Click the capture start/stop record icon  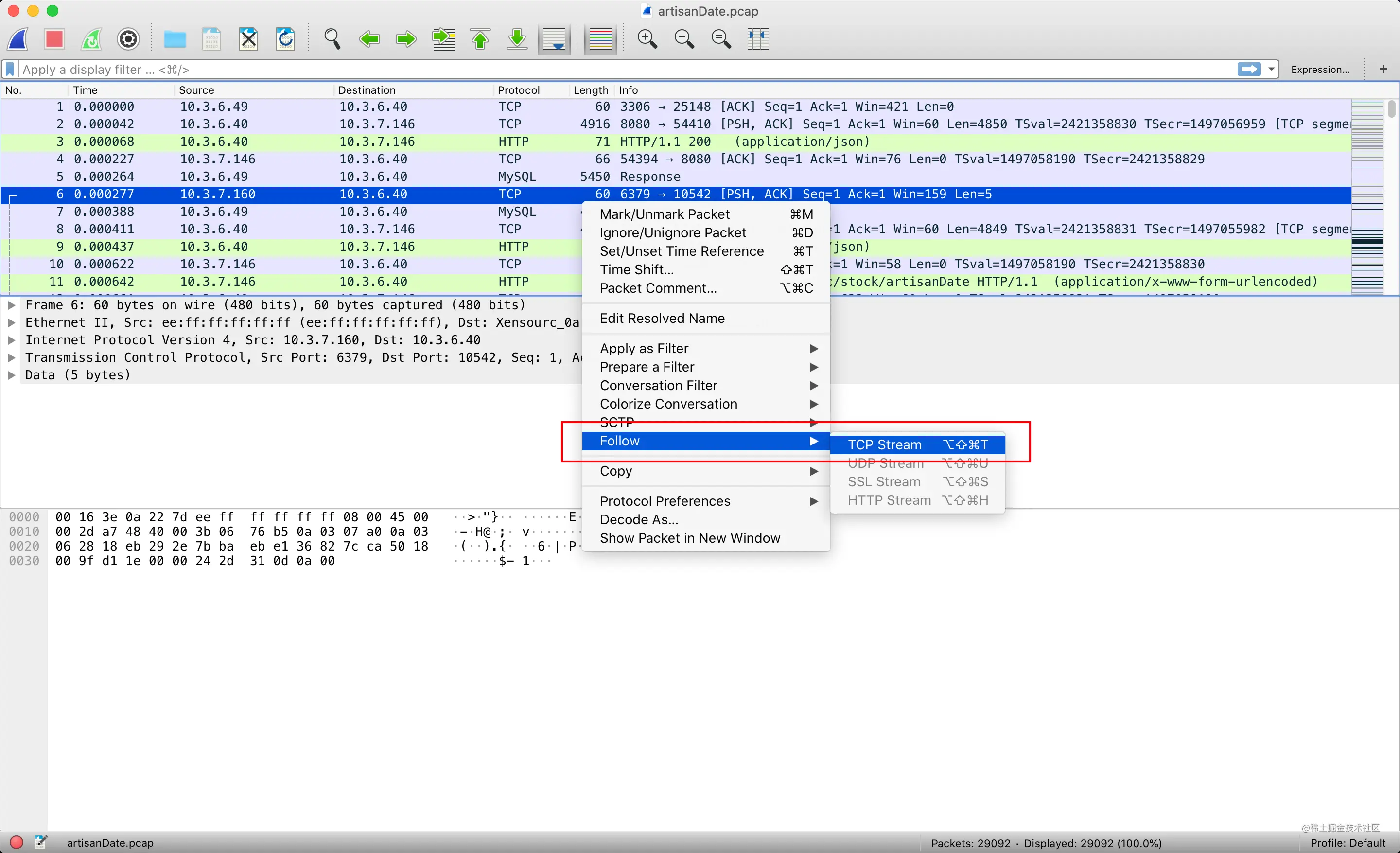(x=55, y=38)
